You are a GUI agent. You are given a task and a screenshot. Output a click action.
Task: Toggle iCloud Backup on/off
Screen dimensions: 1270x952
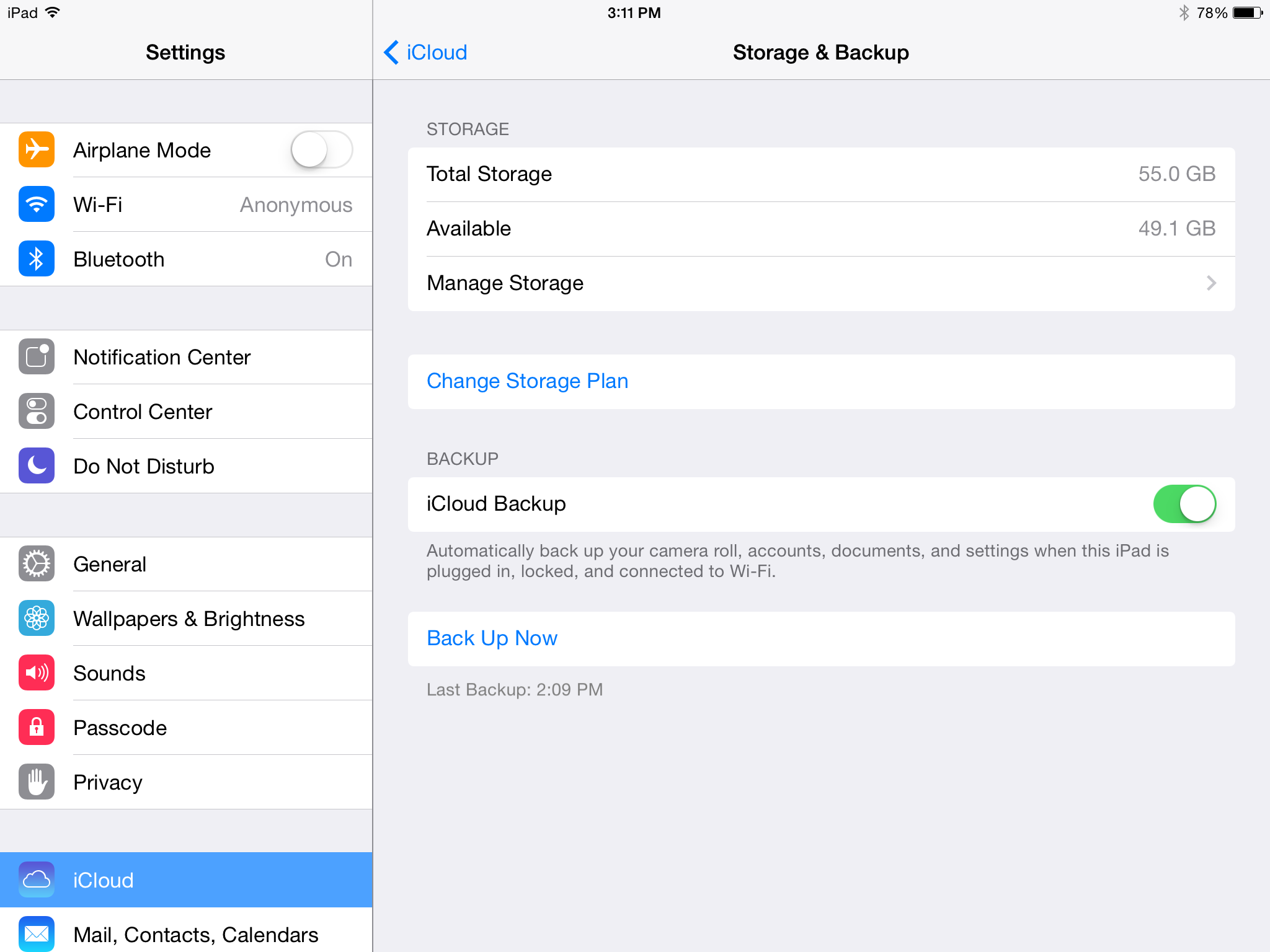pos(1184,504)
